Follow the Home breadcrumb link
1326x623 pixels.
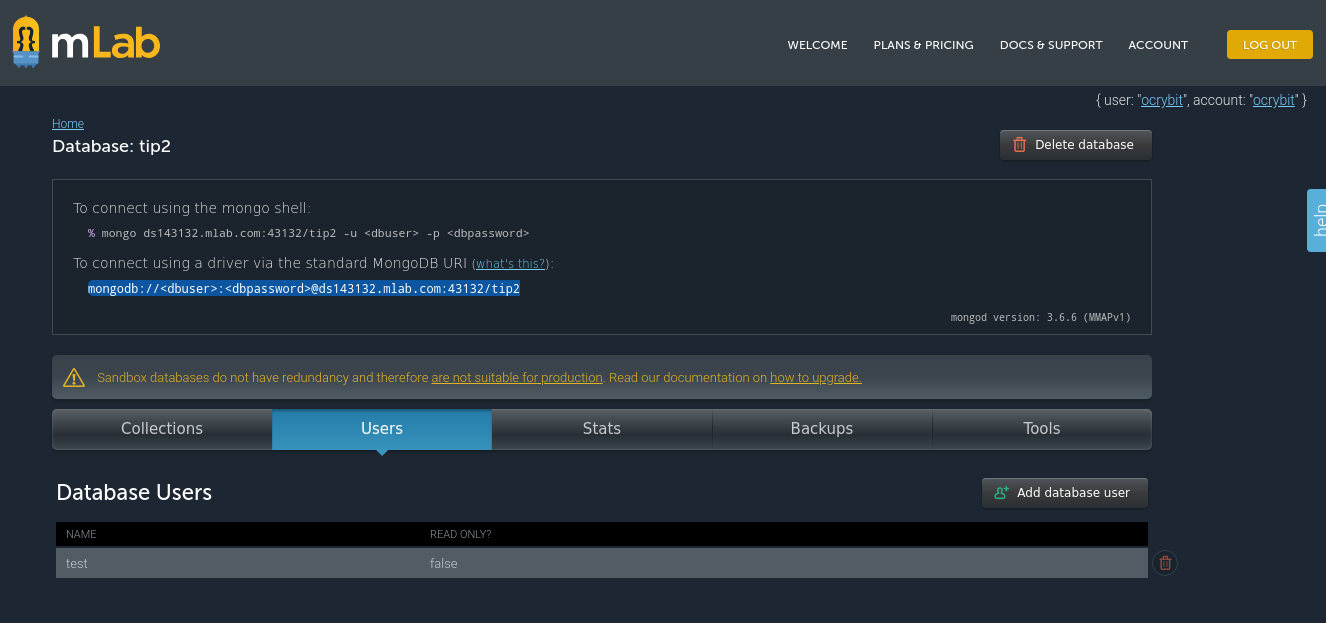[68, 124]
